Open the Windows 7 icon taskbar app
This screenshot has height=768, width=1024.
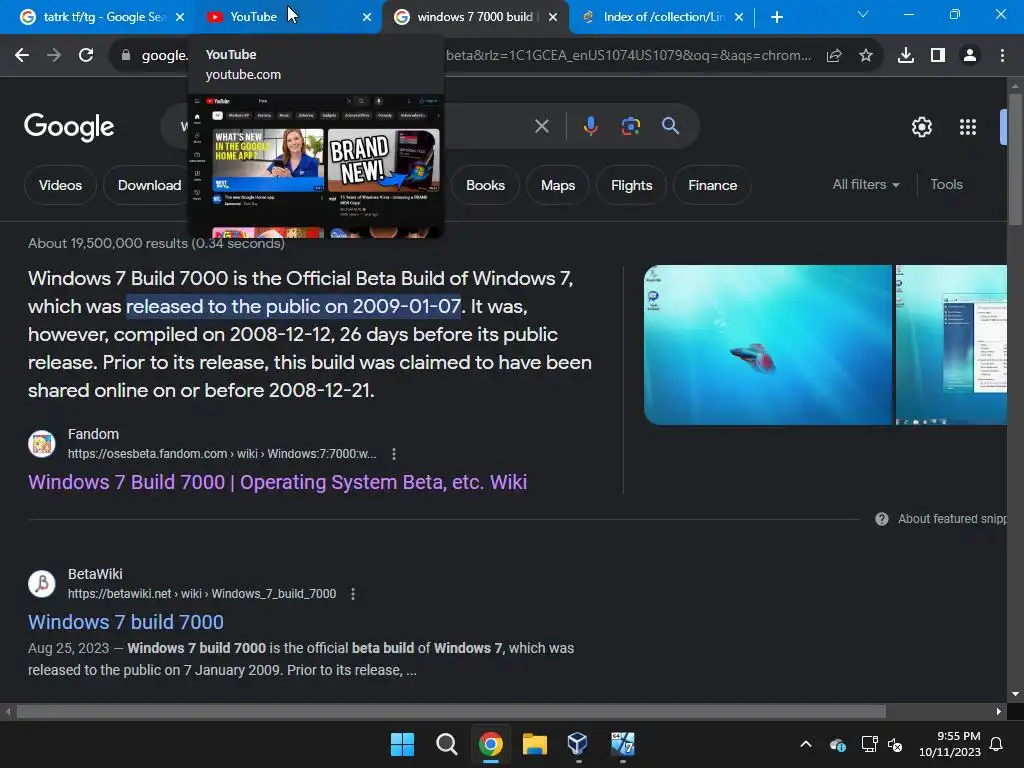tap(623, 744)
